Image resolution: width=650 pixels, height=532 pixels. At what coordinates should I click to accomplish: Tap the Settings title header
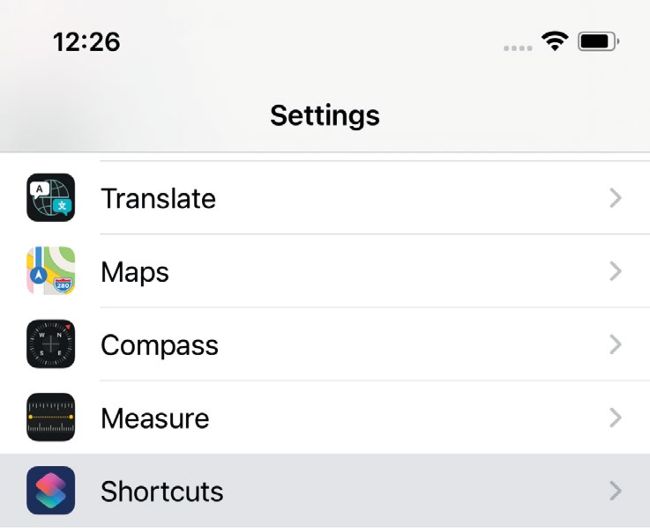point(325,115)
